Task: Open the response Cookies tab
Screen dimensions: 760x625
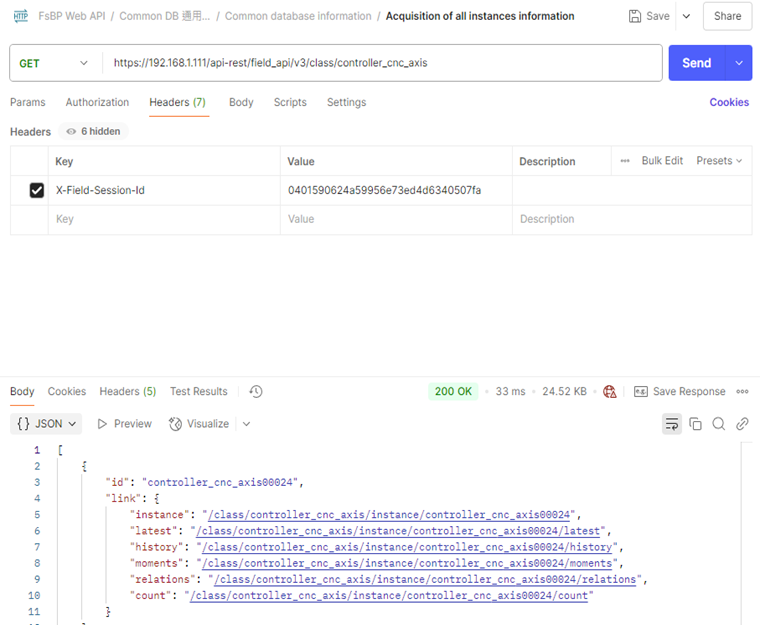Action: pyautogui.click(x=67, y=391)
